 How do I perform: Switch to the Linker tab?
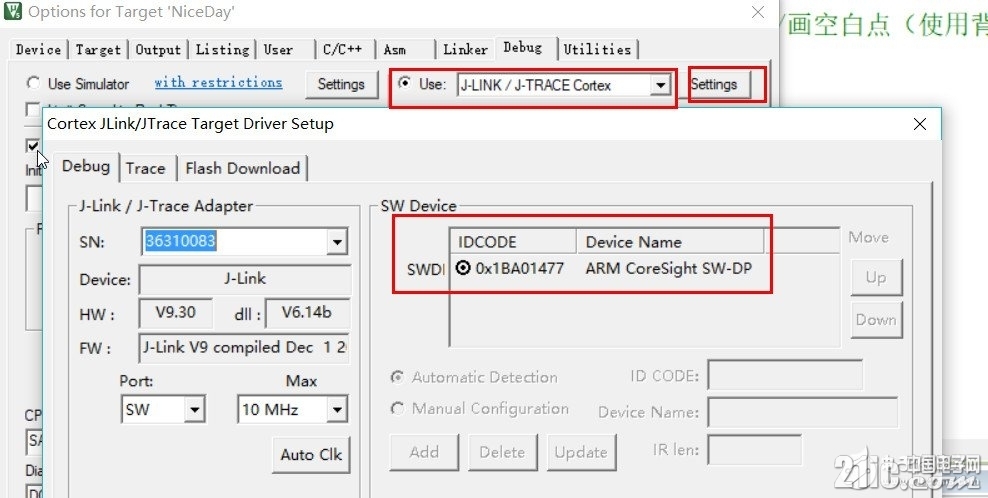point(465,49)
